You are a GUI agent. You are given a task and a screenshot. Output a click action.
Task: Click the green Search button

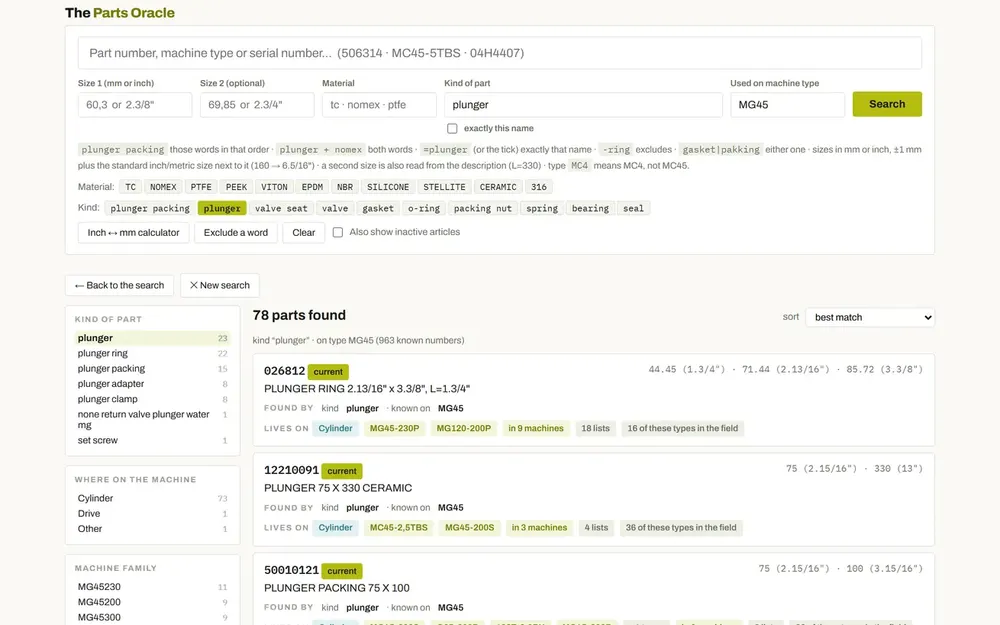click(887, 104)
